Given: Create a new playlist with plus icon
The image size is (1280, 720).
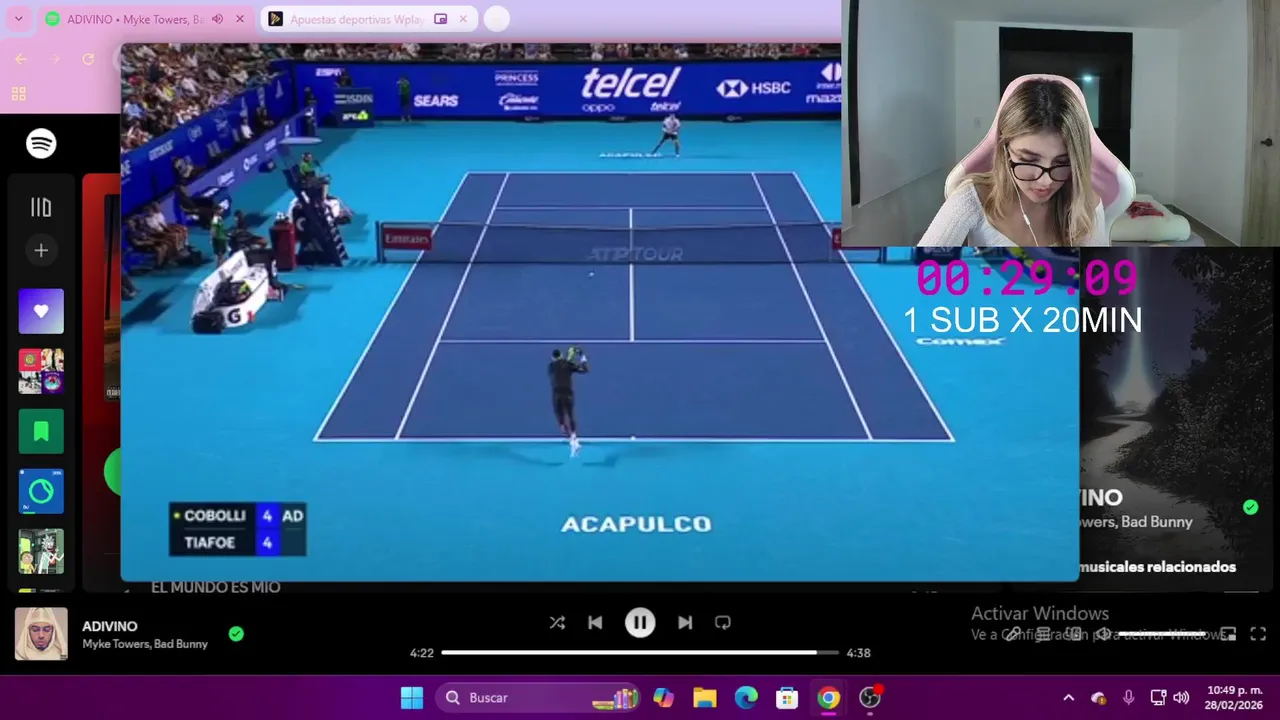Looking at the screenshot, I should point(41,251).
